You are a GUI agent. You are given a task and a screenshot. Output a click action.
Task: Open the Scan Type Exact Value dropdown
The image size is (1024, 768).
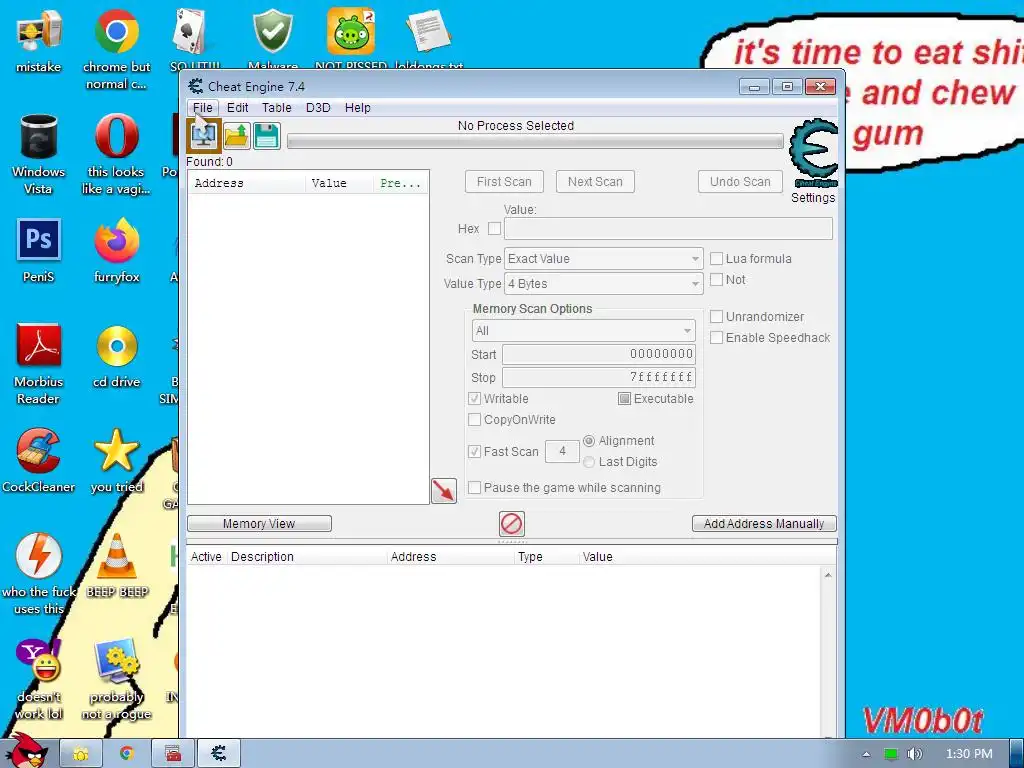point(603,259)
